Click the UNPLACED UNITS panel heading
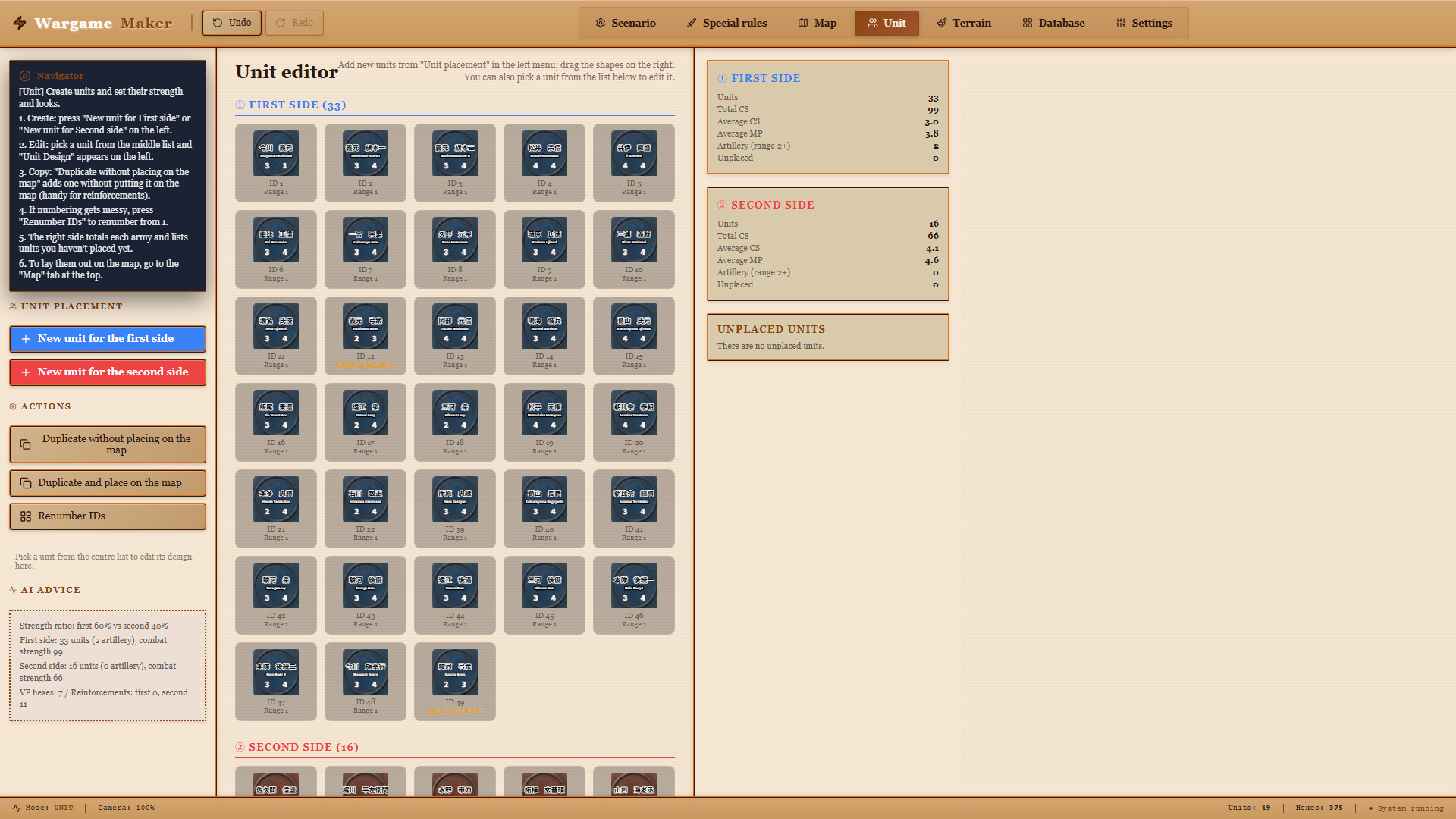Image resolution: width=1456 pixels, height=819 pixels. click(x=771, y=329)
